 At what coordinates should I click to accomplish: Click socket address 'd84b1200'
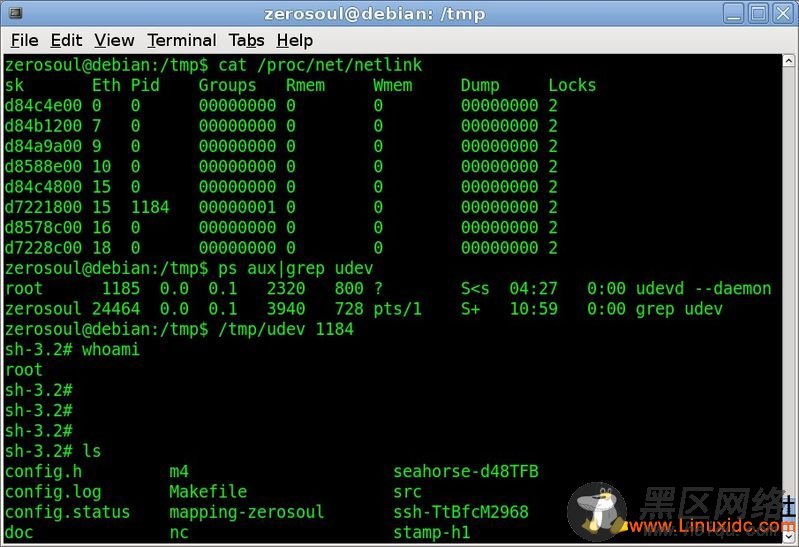(x=43, y=126)
